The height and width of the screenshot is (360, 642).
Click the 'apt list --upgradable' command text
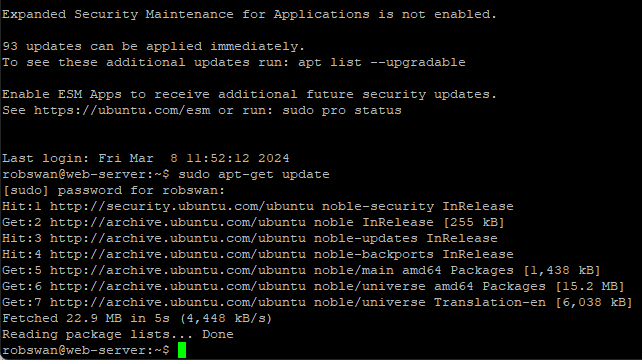pos(382,62)
